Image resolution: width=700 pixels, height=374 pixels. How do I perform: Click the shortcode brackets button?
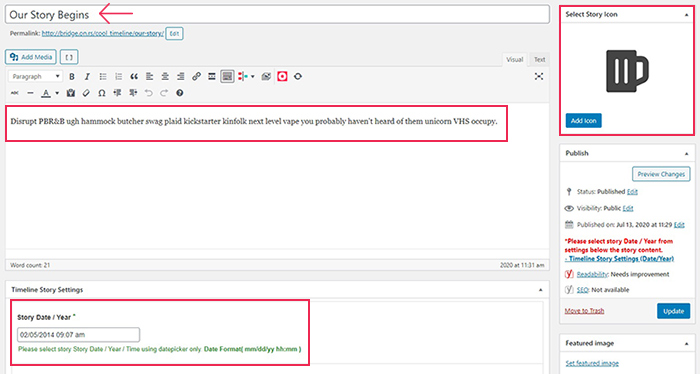click(x=69, y=57)
